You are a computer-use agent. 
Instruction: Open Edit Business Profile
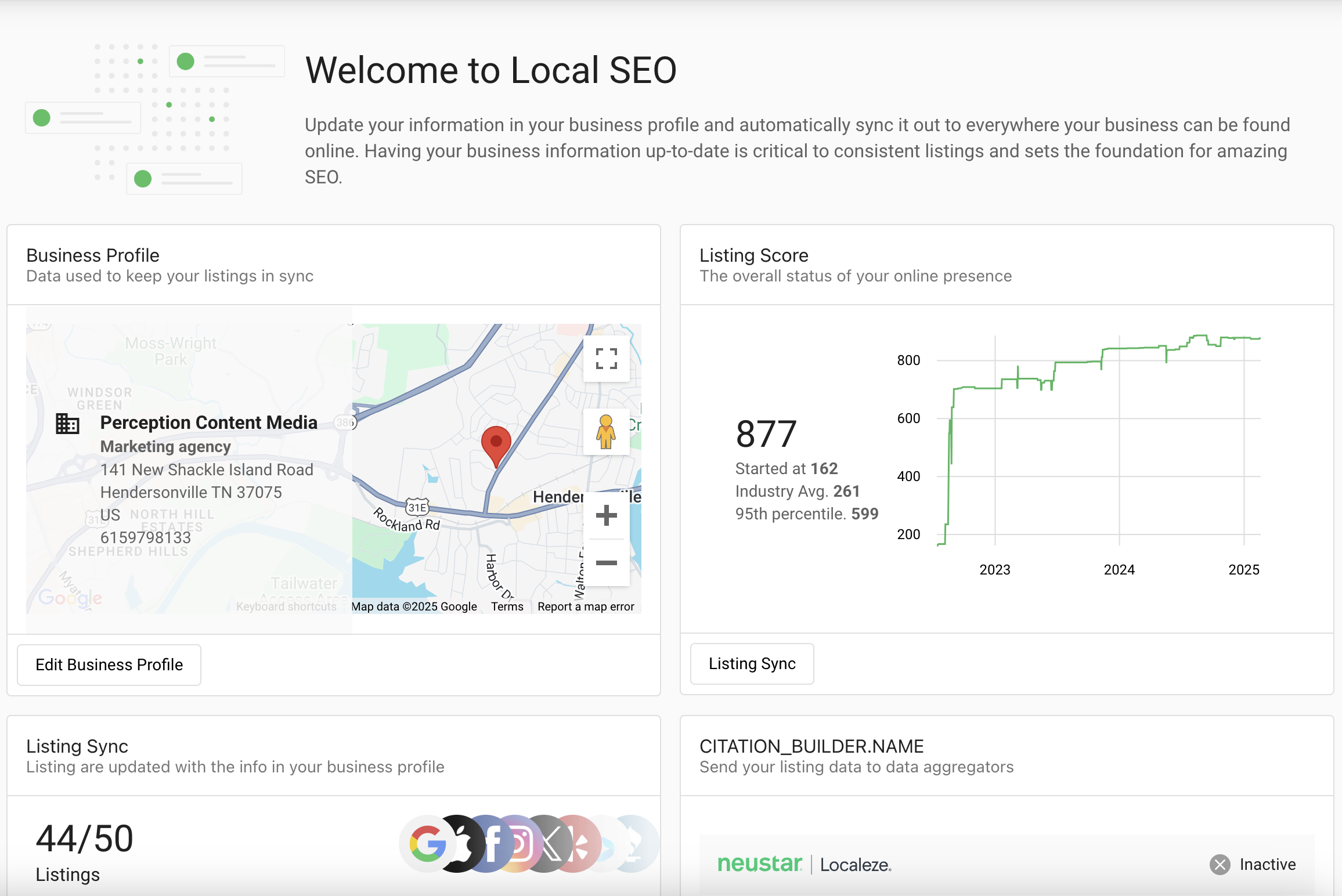coord(109,664)
